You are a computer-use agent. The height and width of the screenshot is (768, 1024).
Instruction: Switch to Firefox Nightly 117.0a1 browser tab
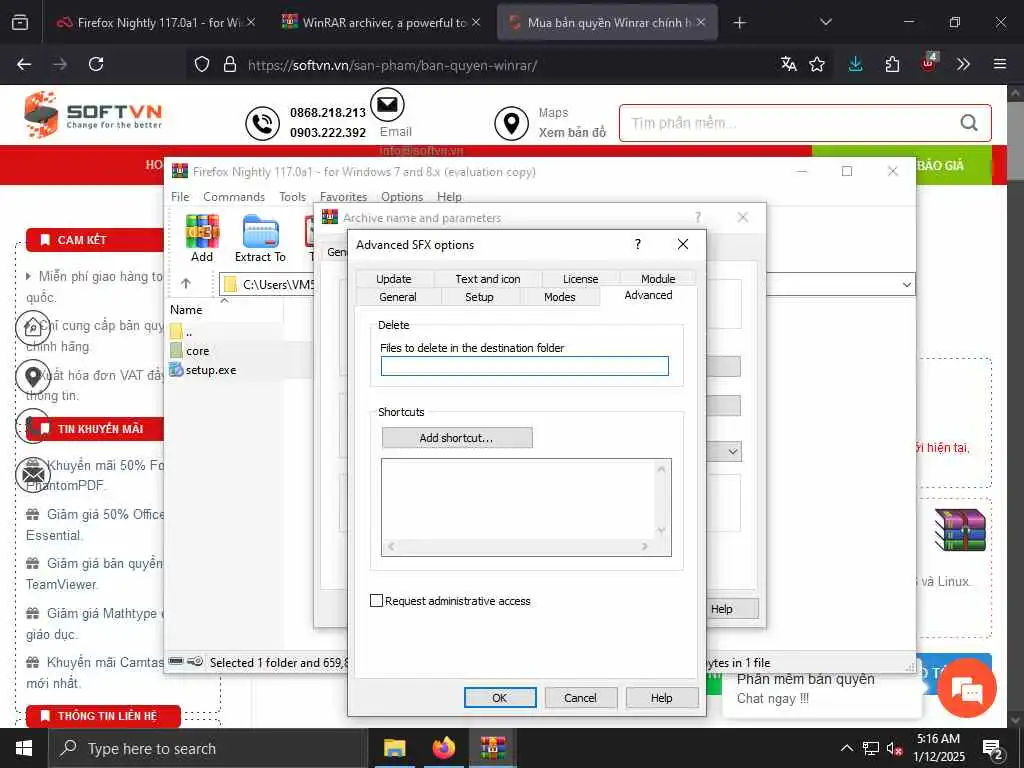155,23
